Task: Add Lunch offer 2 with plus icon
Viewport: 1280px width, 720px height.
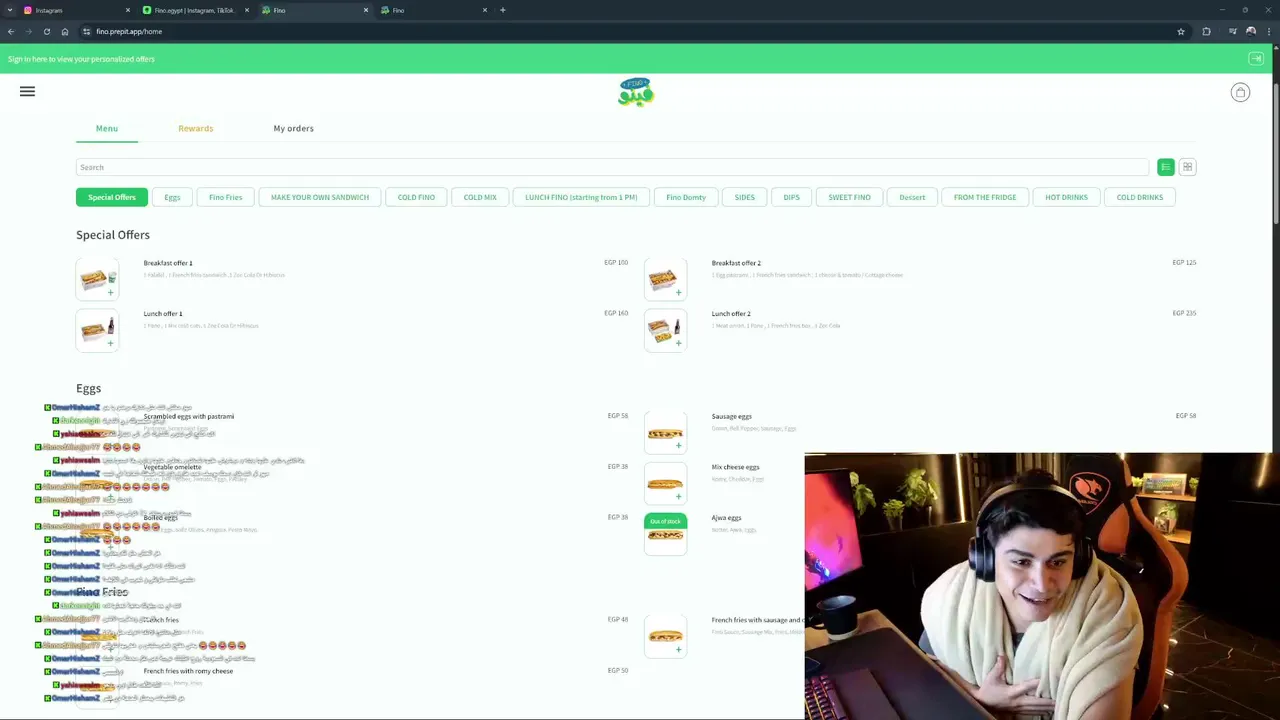Action: 678,343
